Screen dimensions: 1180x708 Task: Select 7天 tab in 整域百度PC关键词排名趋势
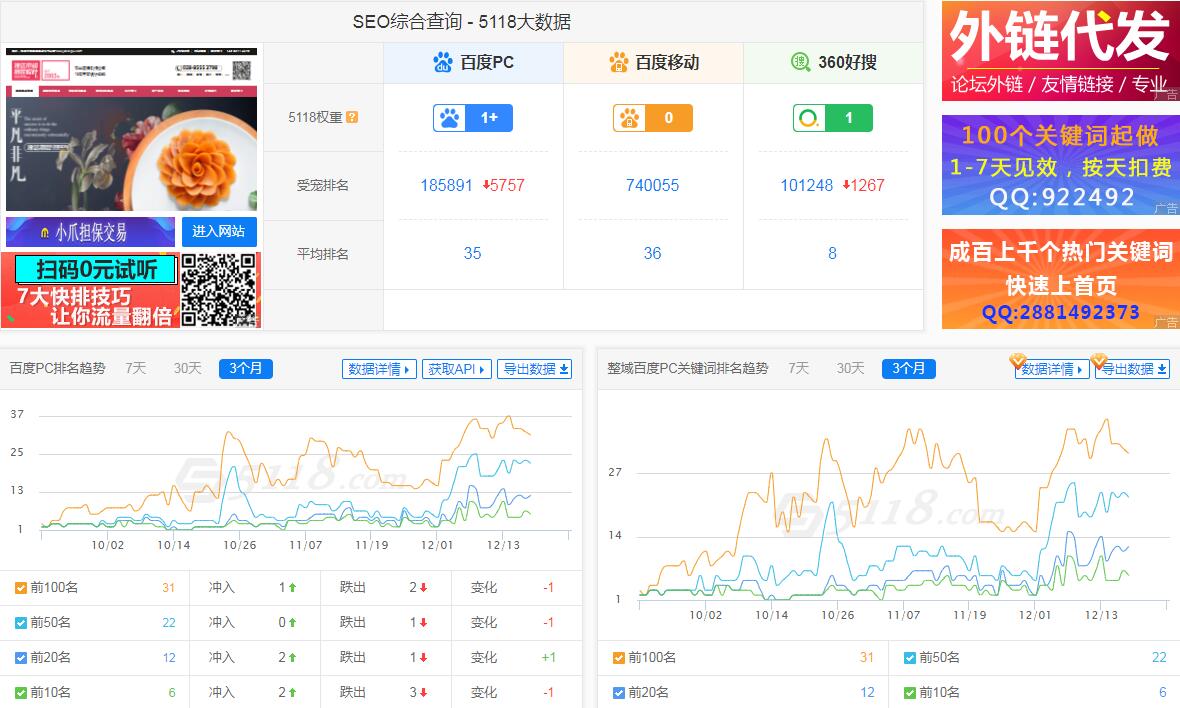click(798, 369)
